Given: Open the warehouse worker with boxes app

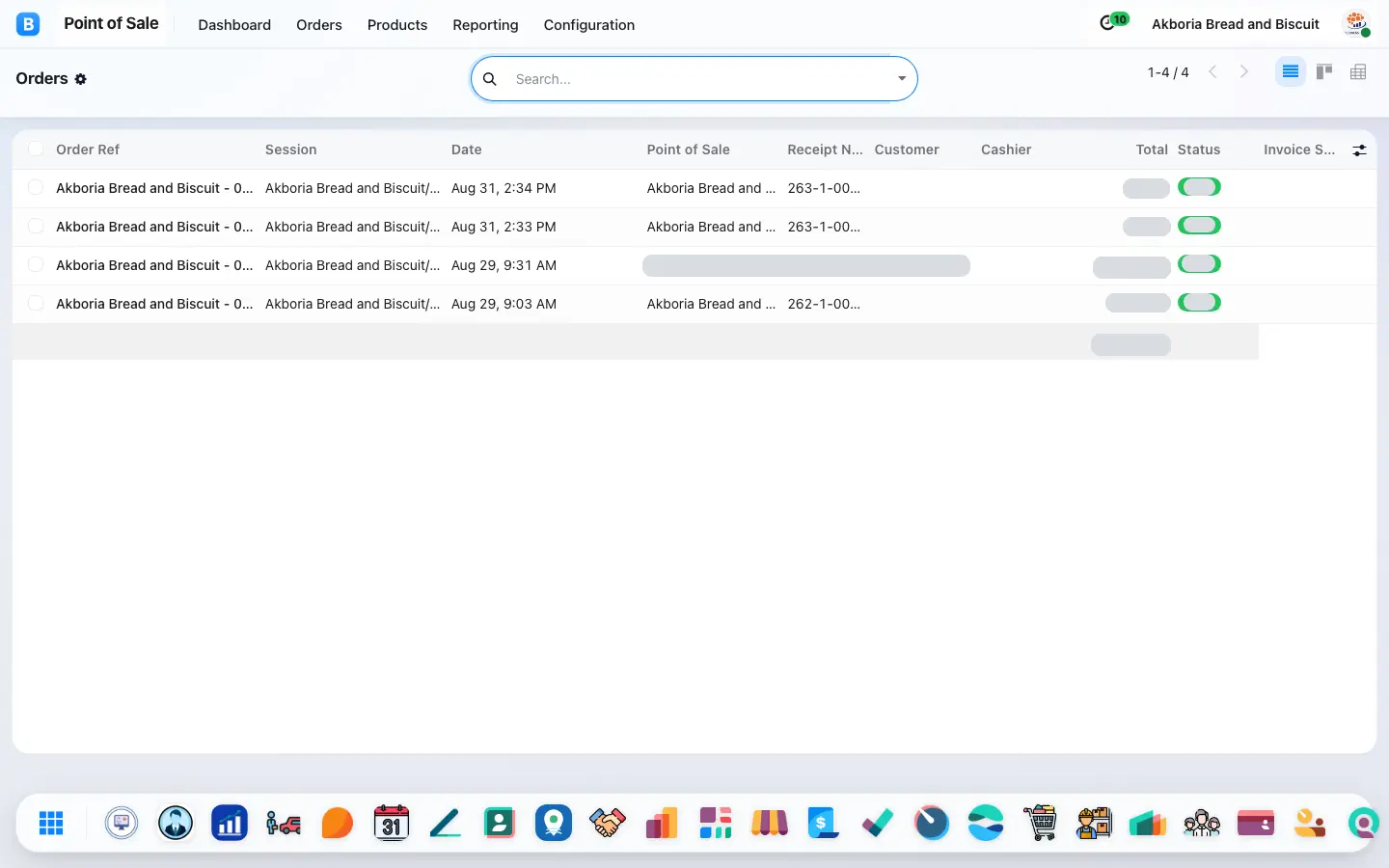Looking at the screenshot, I should coord(1094,824).
